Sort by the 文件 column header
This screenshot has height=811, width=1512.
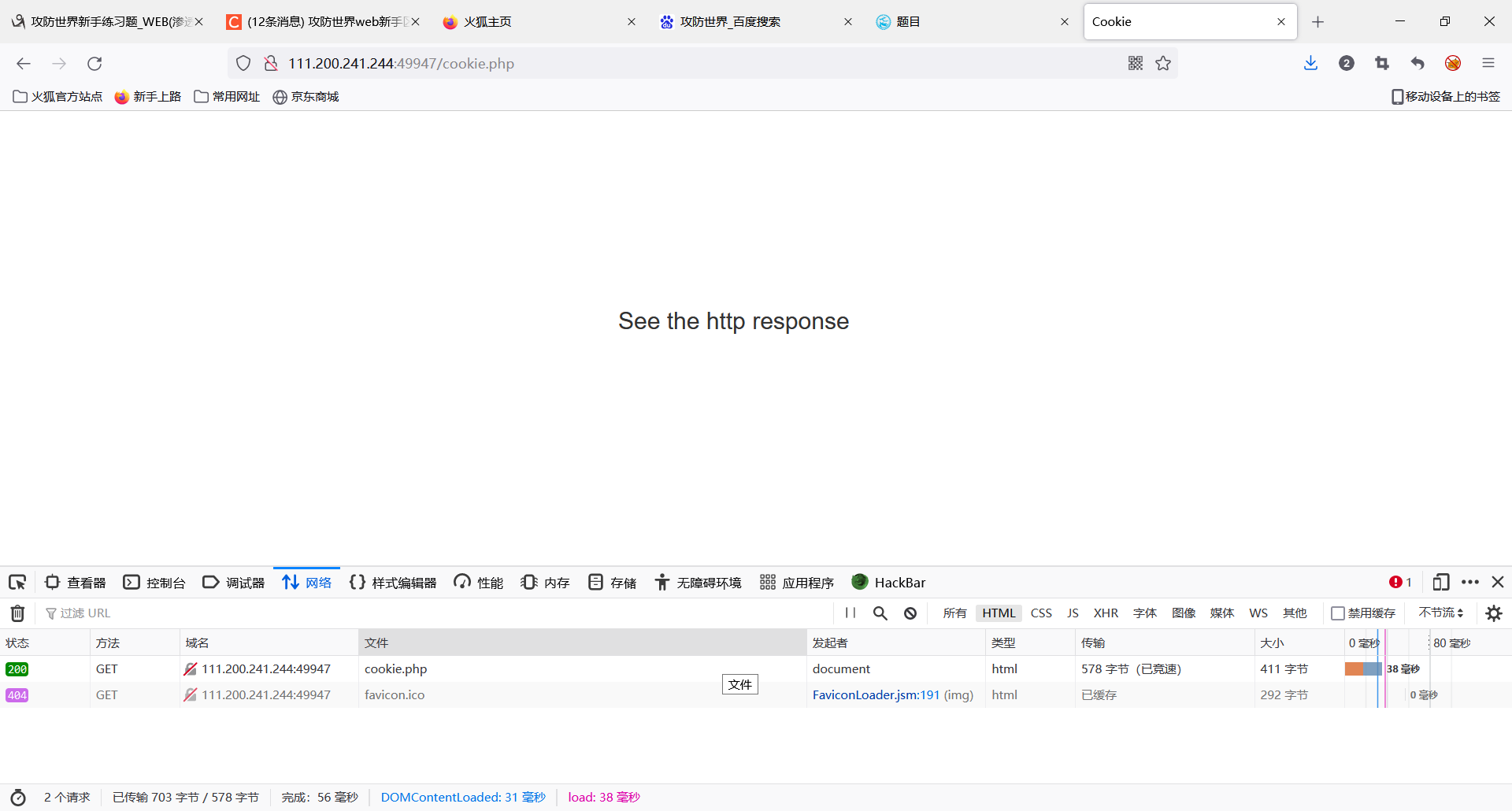click(x=582, y=643)
